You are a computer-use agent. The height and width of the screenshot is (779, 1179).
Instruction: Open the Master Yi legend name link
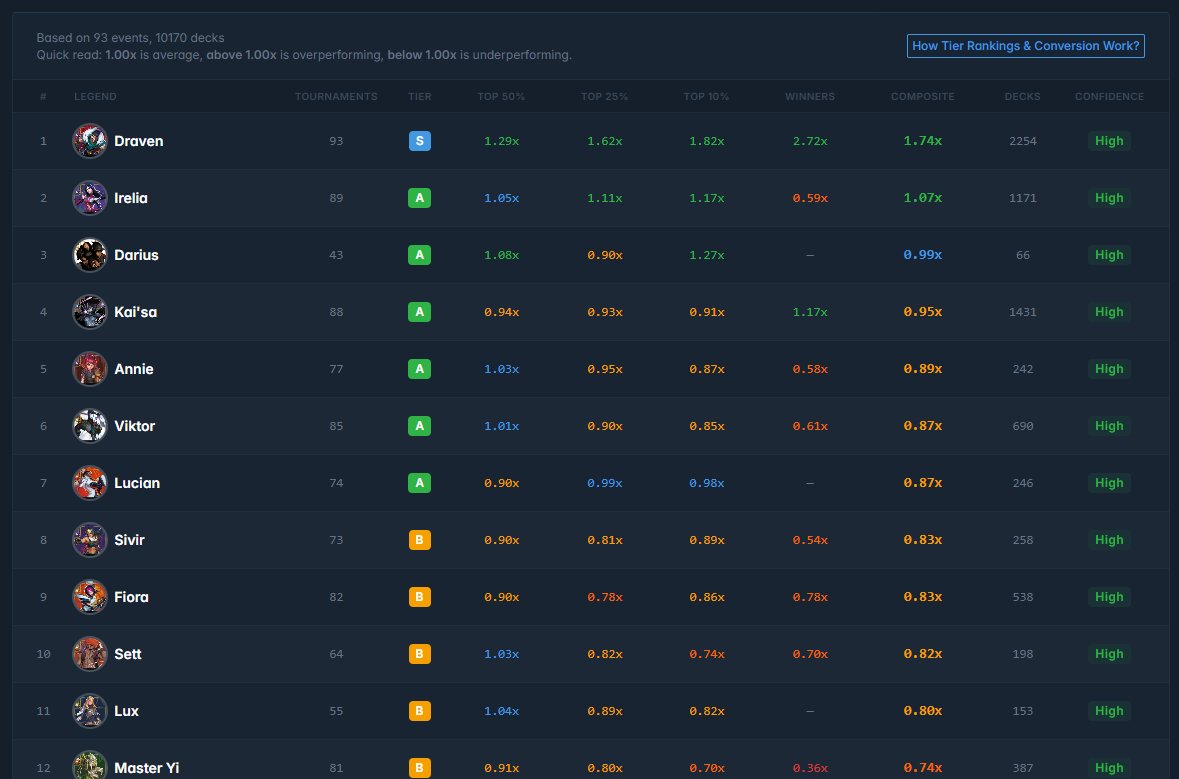[x=147, y=768]
